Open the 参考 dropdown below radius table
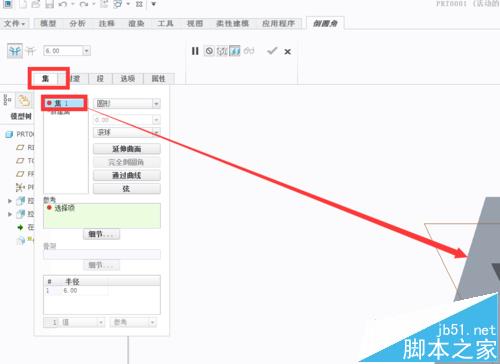The height and width of the screenshot is (364, 500). point(133,322)
